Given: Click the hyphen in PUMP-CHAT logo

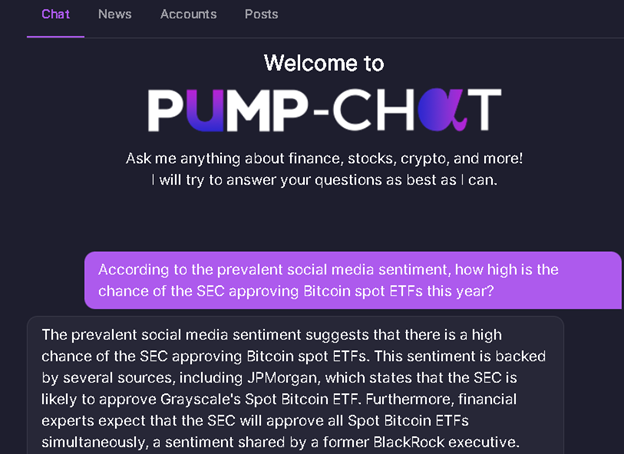Looking at the screenshot, I should point(321,111).
